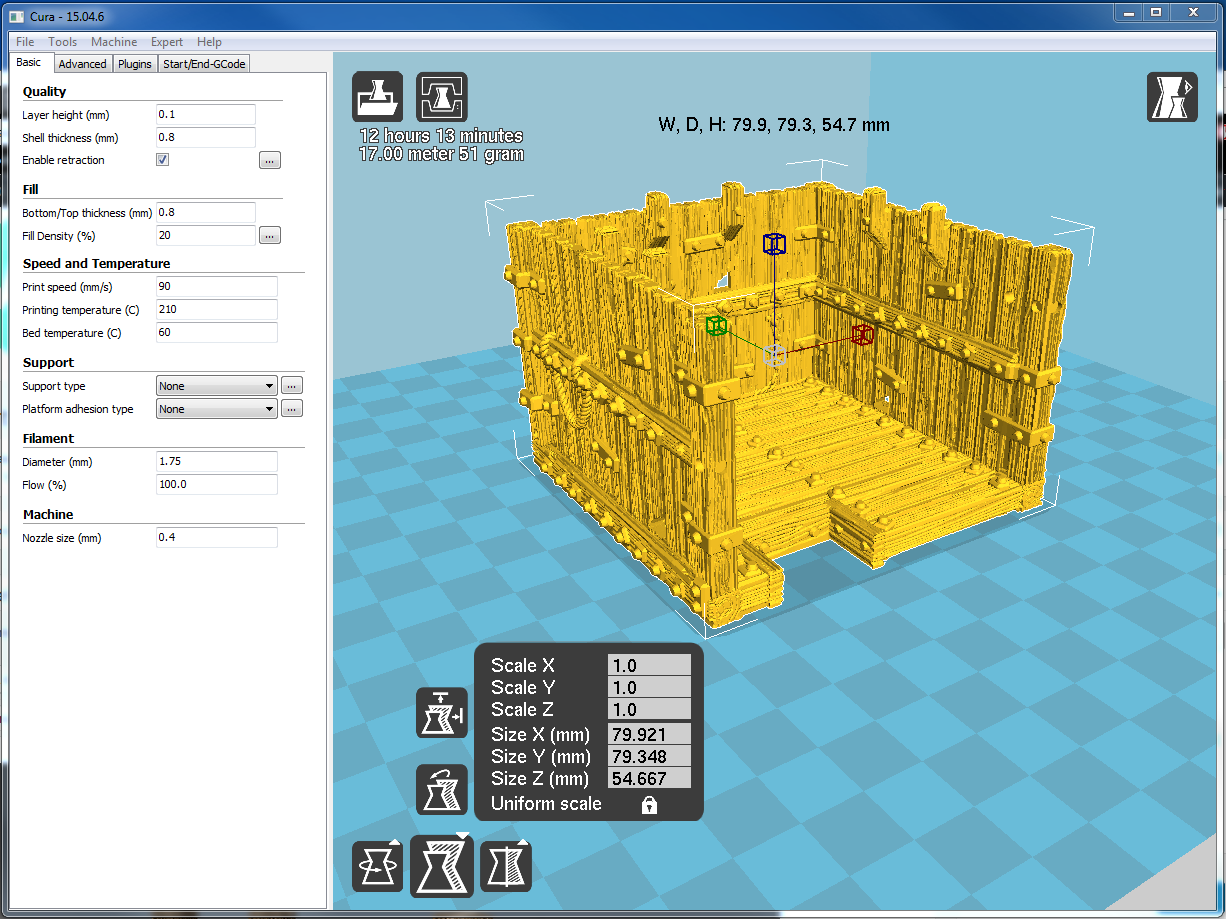Image resolution: width=1226 pixels, height=919 pixels.
Task: Open the Plugins tab
Action: [135, 64]
